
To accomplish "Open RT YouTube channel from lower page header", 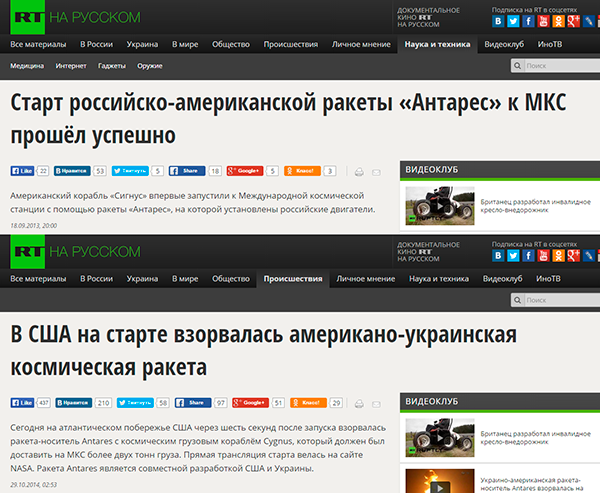I will [x=543, y=255].
